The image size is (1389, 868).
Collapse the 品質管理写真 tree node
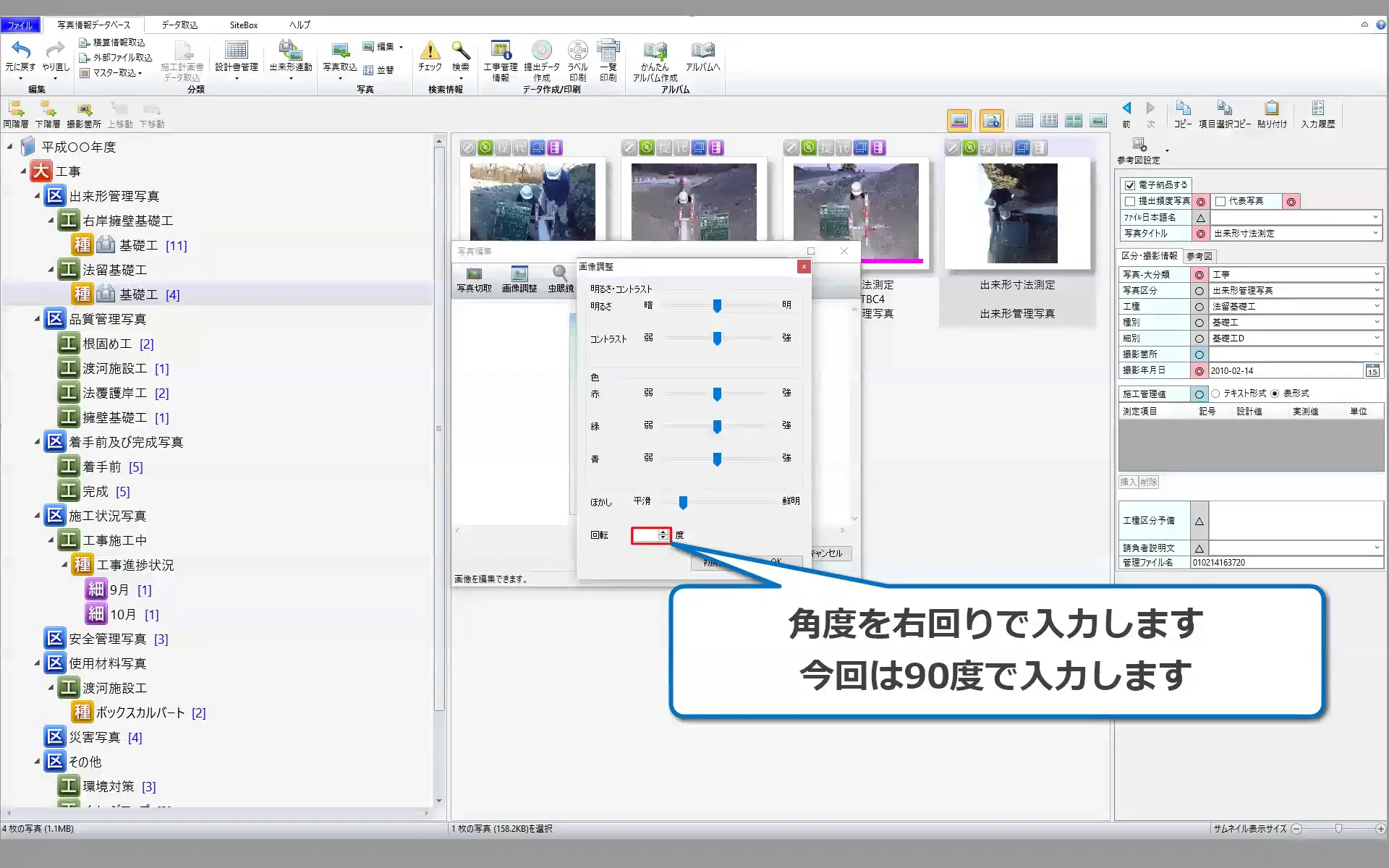tap(37, 319)
